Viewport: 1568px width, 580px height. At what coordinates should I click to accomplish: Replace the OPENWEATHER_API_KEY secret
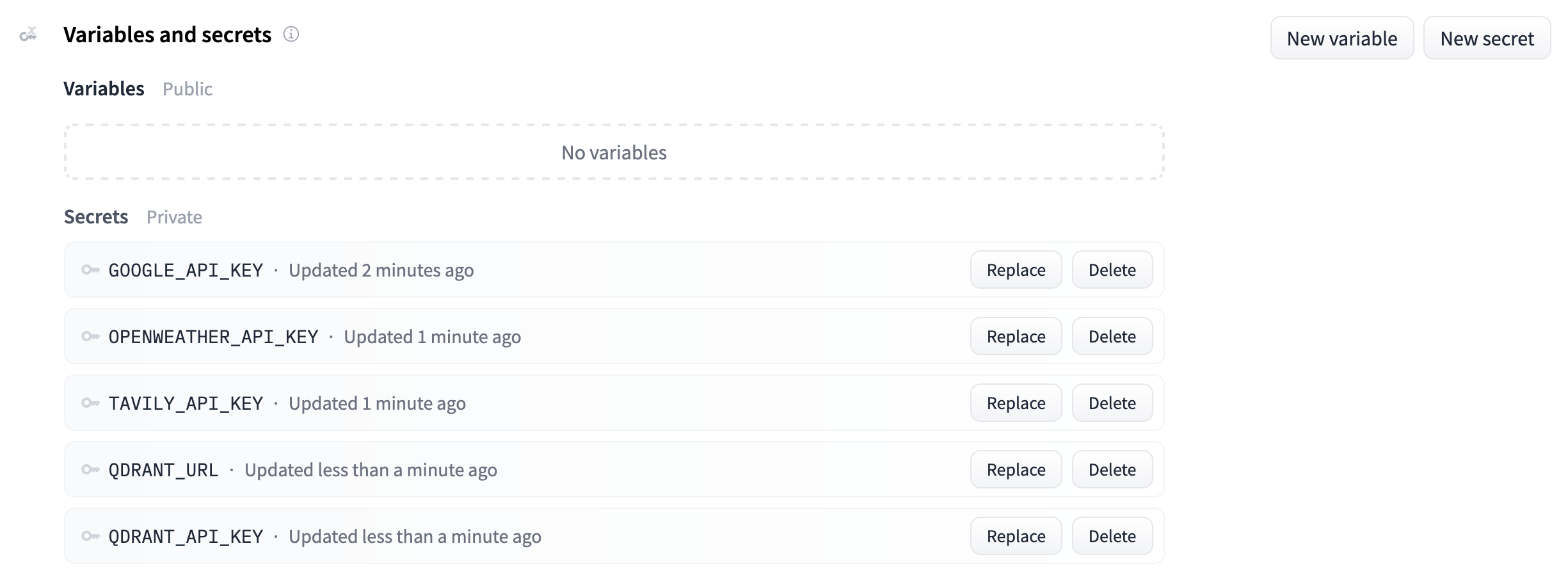pyautogui.click(x=1016, y=337)
